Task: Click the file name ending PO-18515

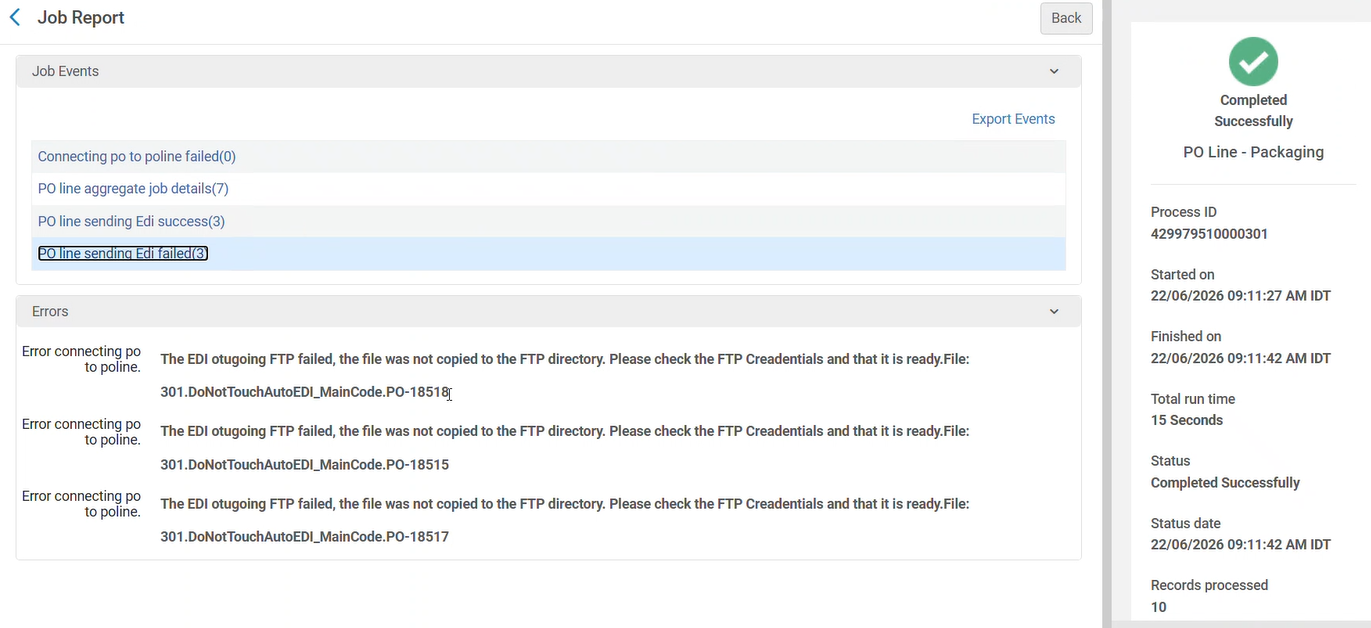Action: point(305,465)
